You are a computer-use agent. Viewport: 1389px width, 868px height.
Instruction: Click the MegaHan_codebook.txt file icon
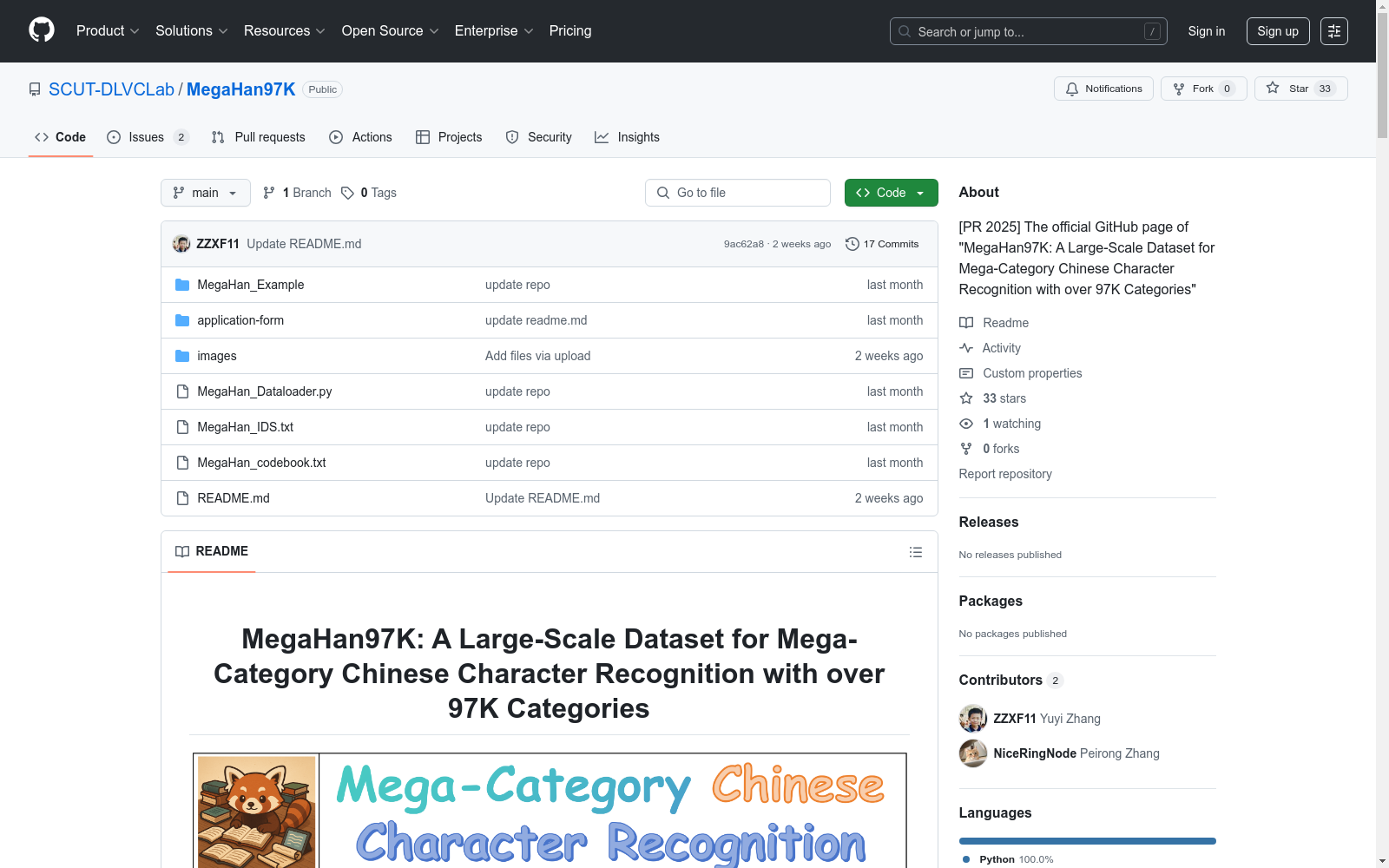182,463
